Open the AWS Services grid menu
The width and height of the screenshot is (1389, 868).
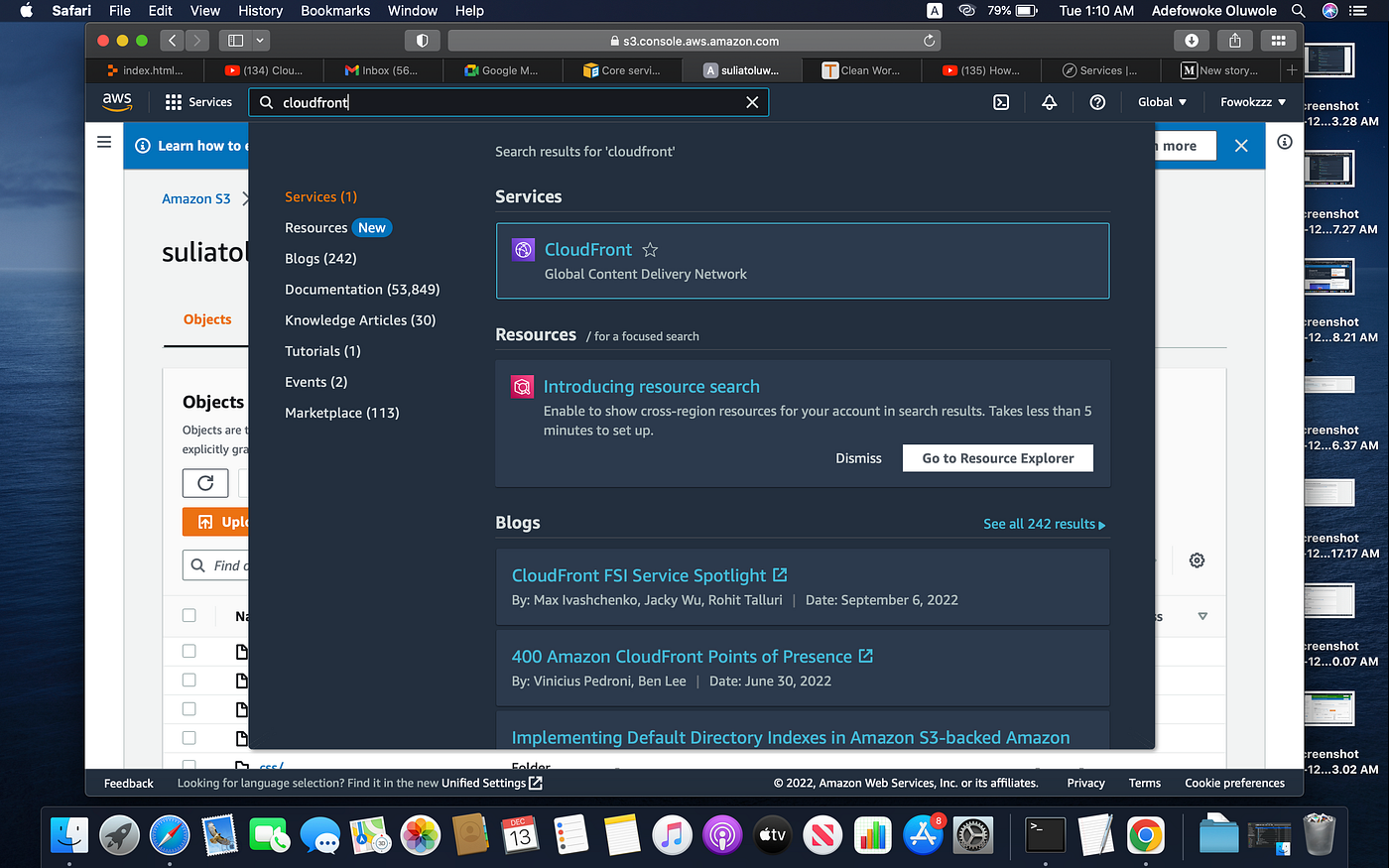tap(198, 102)
